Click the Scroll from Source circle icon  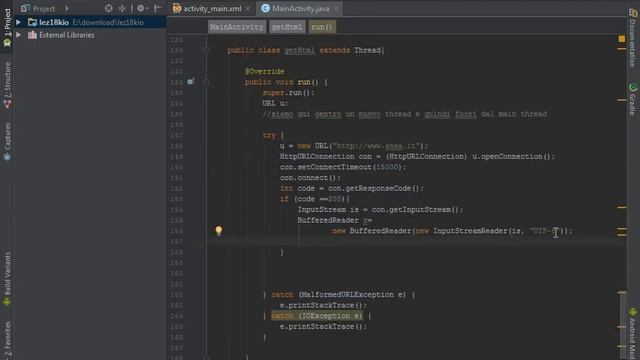point(109,8)
